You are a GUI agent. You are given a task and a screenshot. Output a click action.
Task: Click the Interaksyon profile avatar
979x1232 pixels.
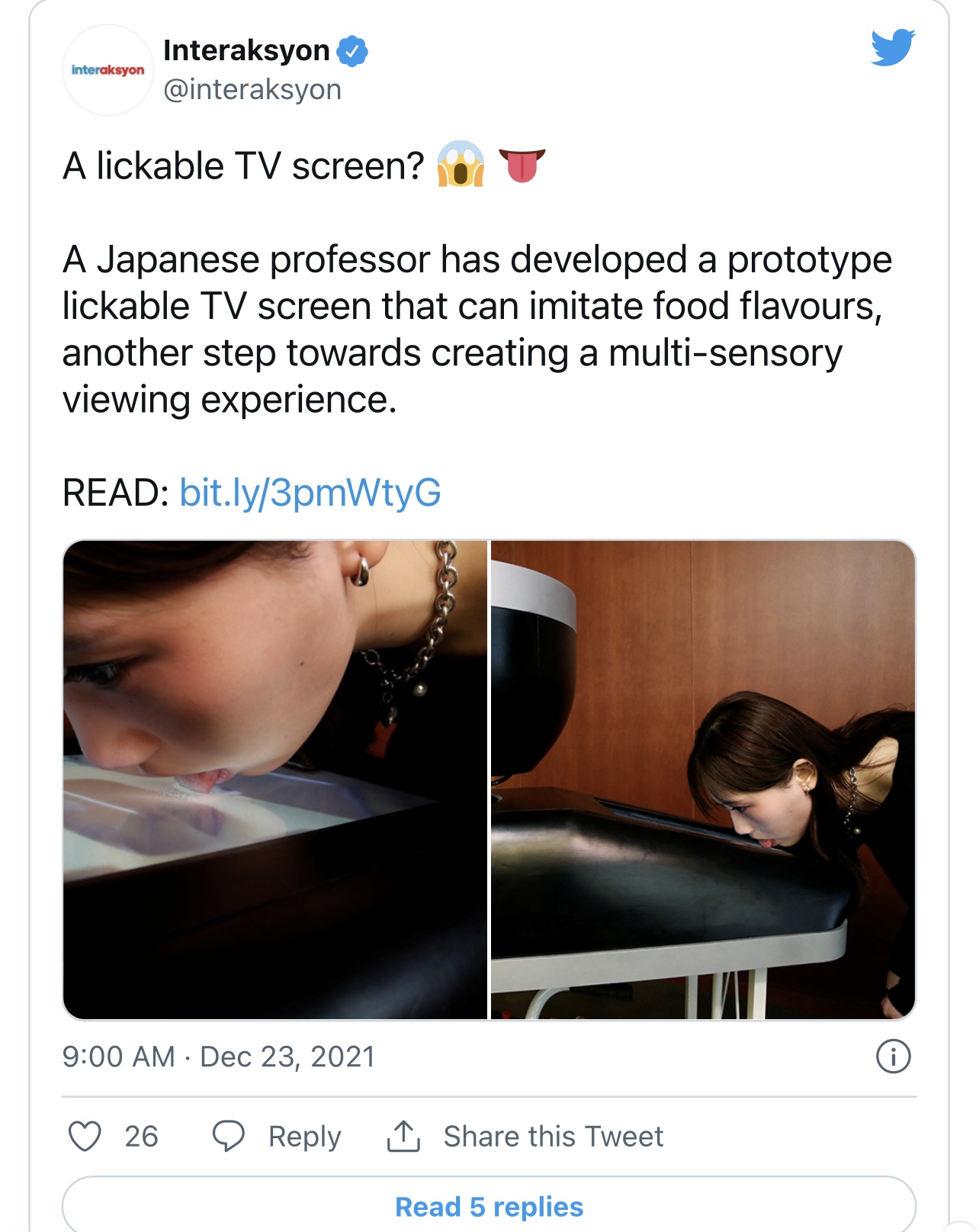click(x=108, y=70)
